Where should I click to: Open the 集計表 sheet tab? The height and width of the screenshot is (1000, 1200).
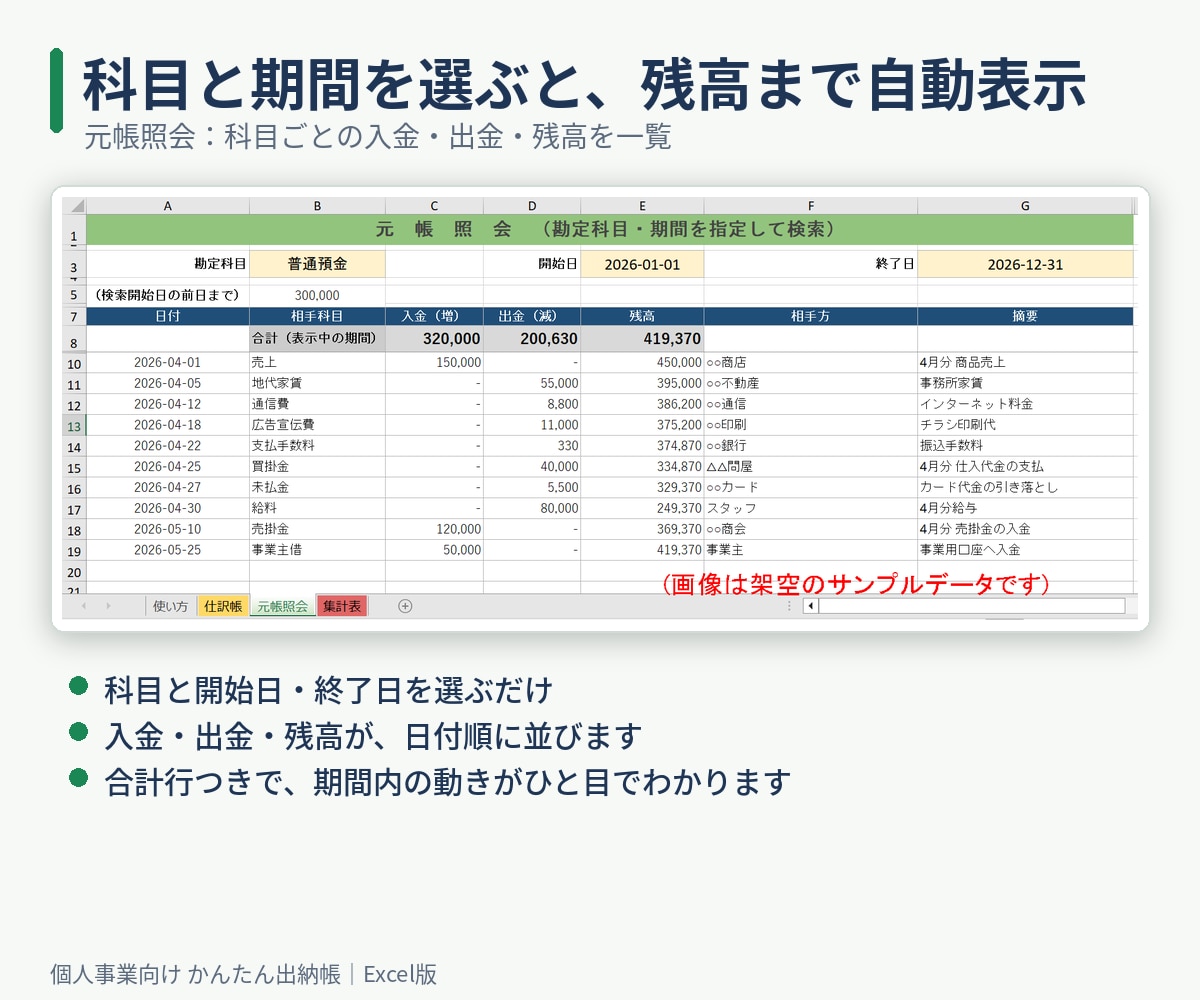pos(342,606)
